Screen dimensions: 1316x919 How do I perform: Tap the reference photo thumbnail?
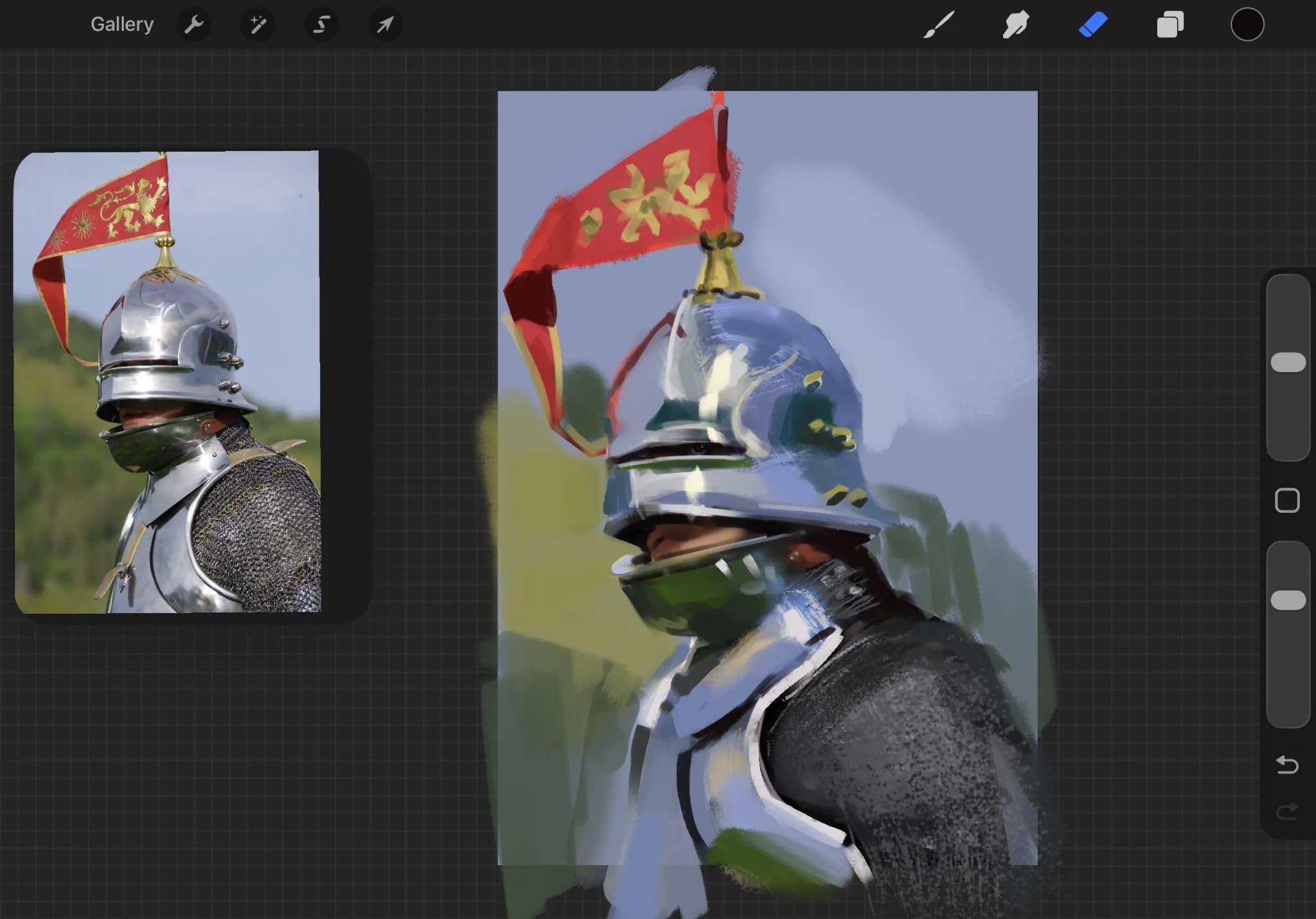click(x=167, y=382)
